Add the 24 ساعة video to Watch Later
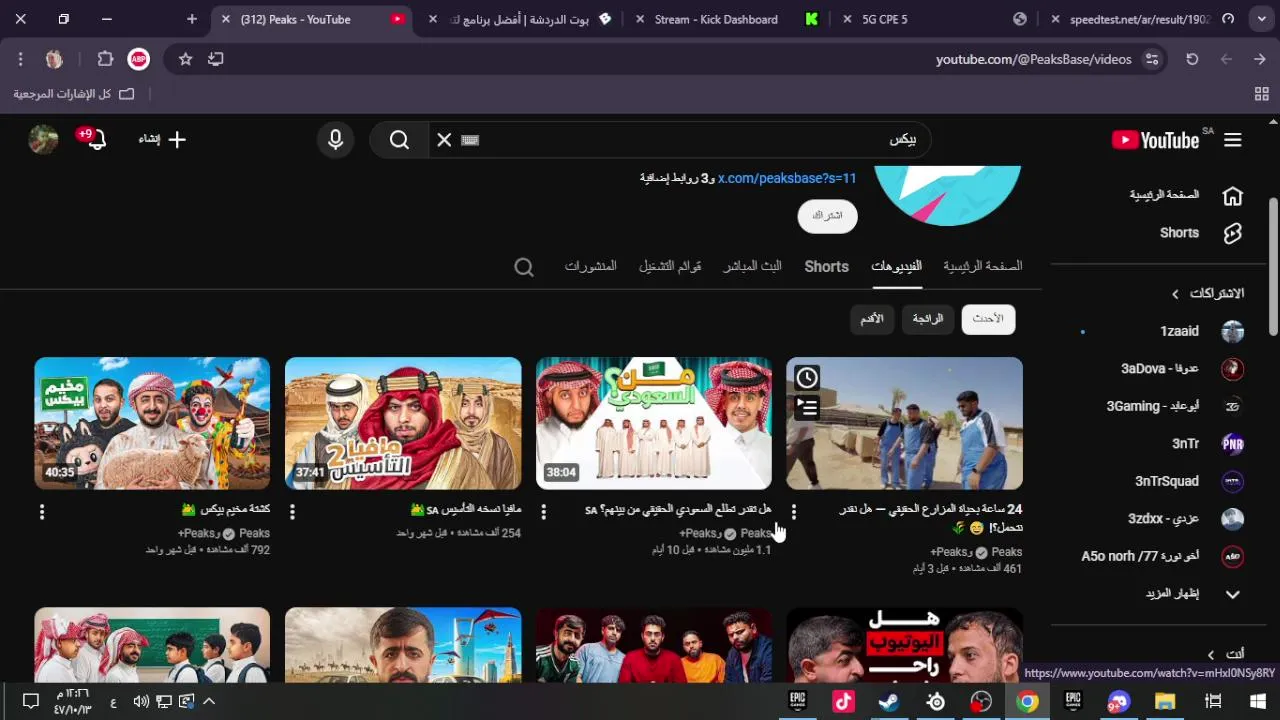Screen dimensions: 1280x720 807,377
